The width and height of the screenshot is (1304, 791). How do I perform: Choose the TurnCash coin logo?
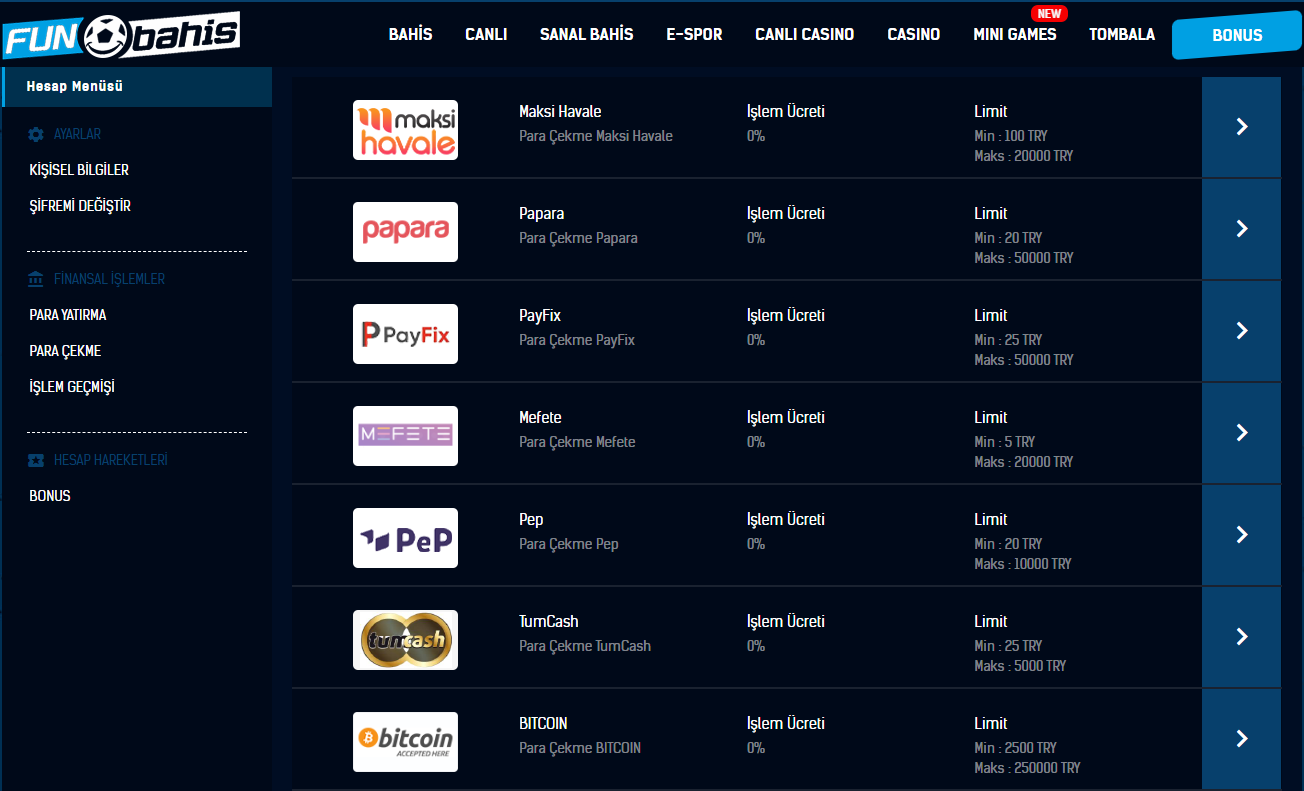[405, 640]
